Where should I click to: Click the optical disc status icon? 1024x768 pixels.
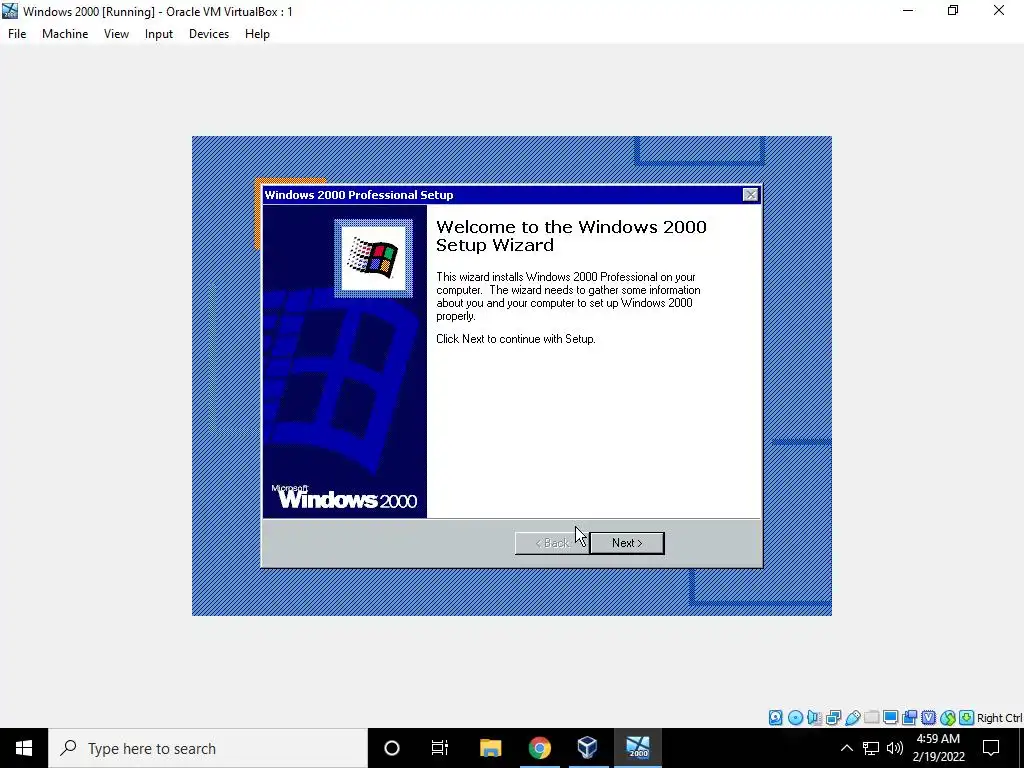click(795, 718)
